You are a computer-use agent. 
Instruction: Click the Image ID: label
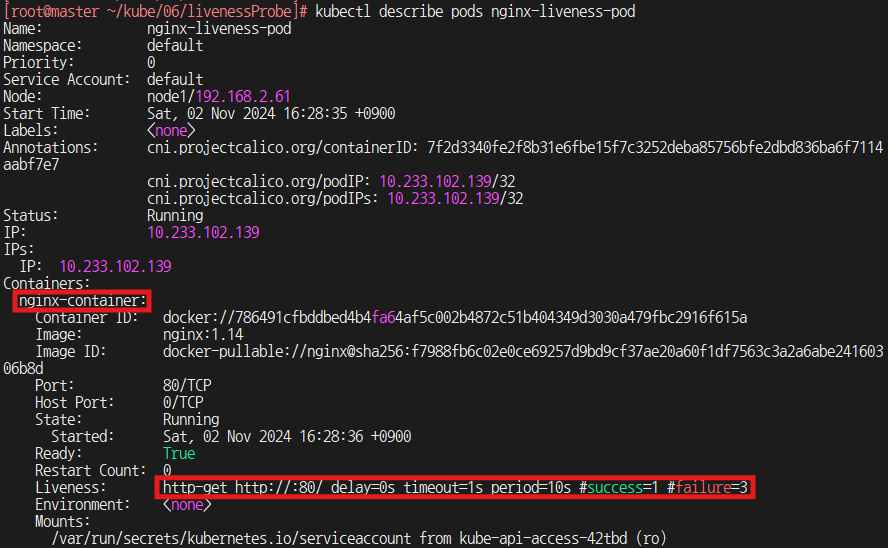(x=70, y=351)
